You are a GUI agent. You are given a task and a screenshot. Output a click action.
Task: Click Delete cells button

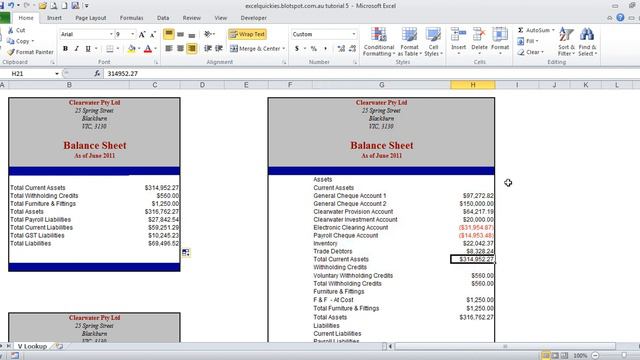click(x=479, y=41)
